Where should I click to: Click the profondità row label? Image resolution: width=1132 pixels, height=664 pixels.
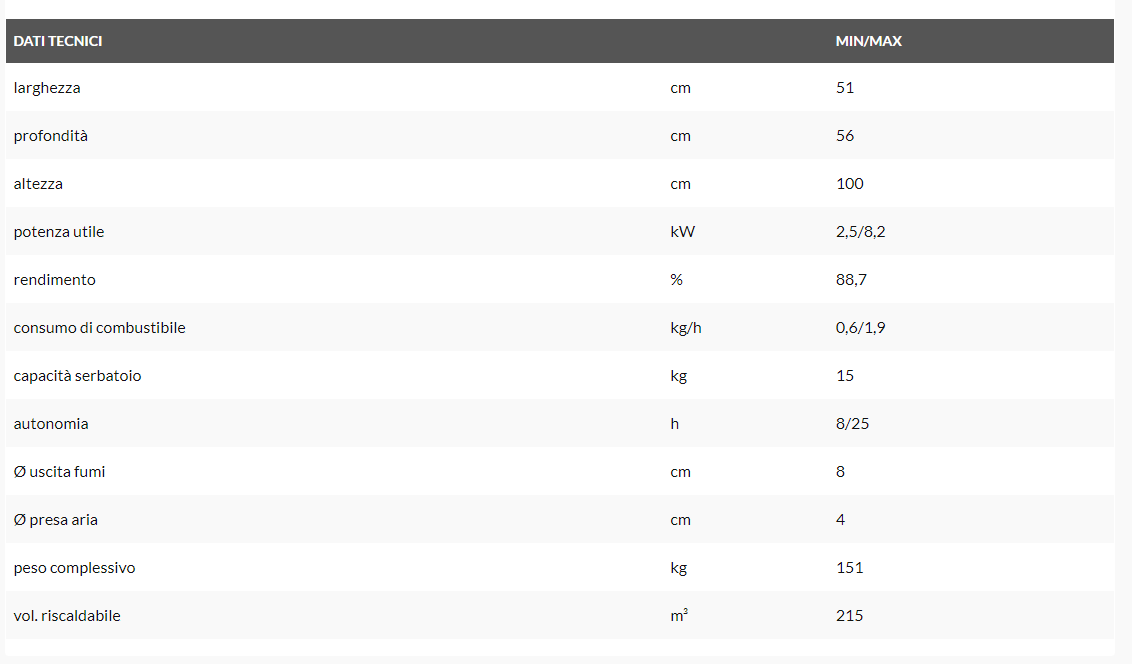pyautogui.click(x=51, y=136)
